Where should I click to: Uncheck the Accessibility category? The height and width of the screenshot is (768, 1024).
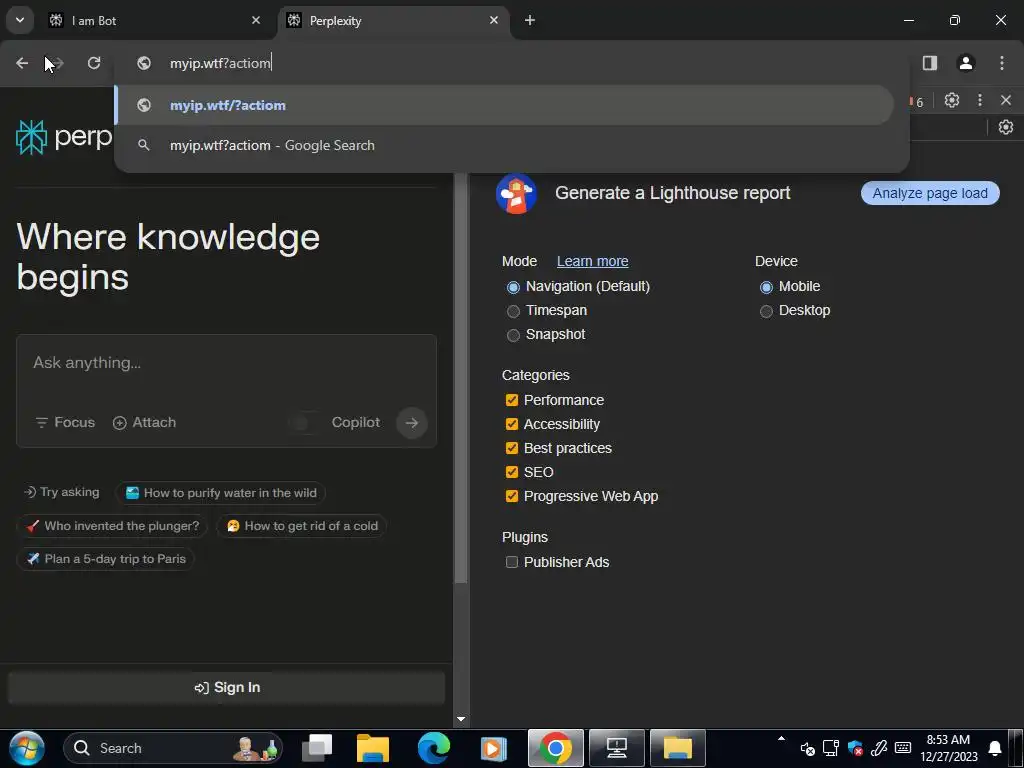(511, 424)
